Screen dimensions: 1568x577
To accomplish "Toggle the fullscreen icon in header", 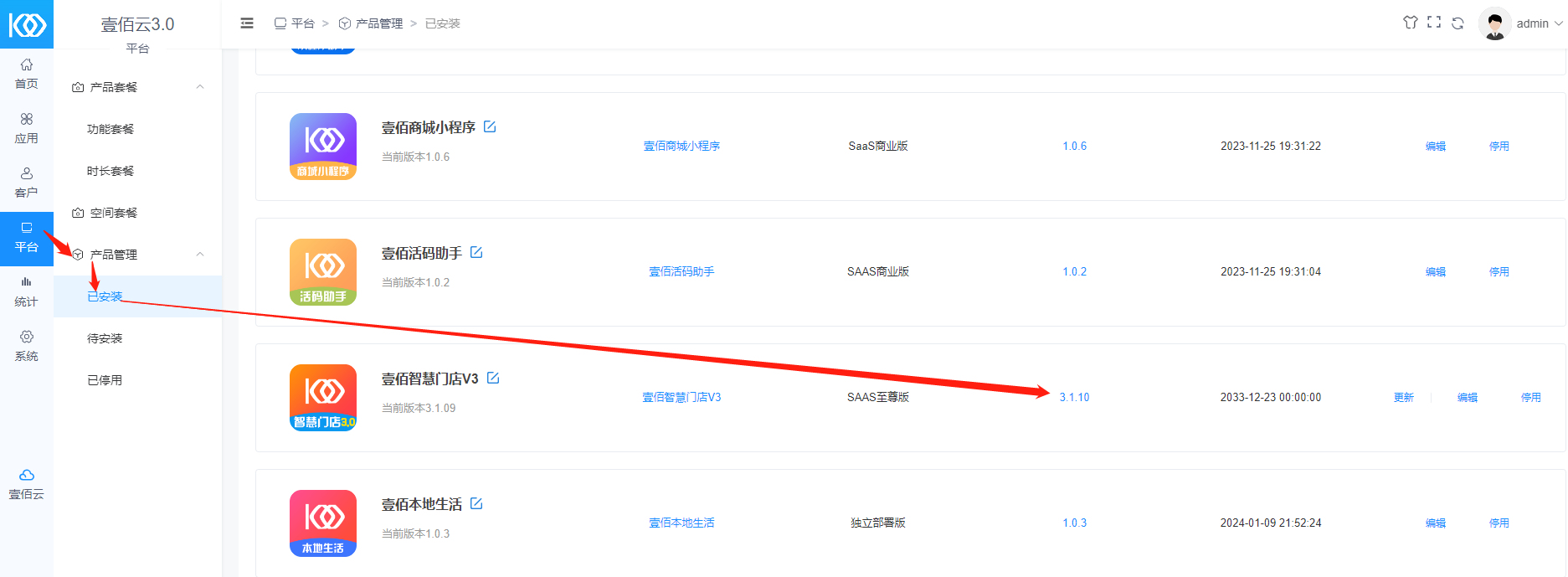I will tap(1434, 23).
